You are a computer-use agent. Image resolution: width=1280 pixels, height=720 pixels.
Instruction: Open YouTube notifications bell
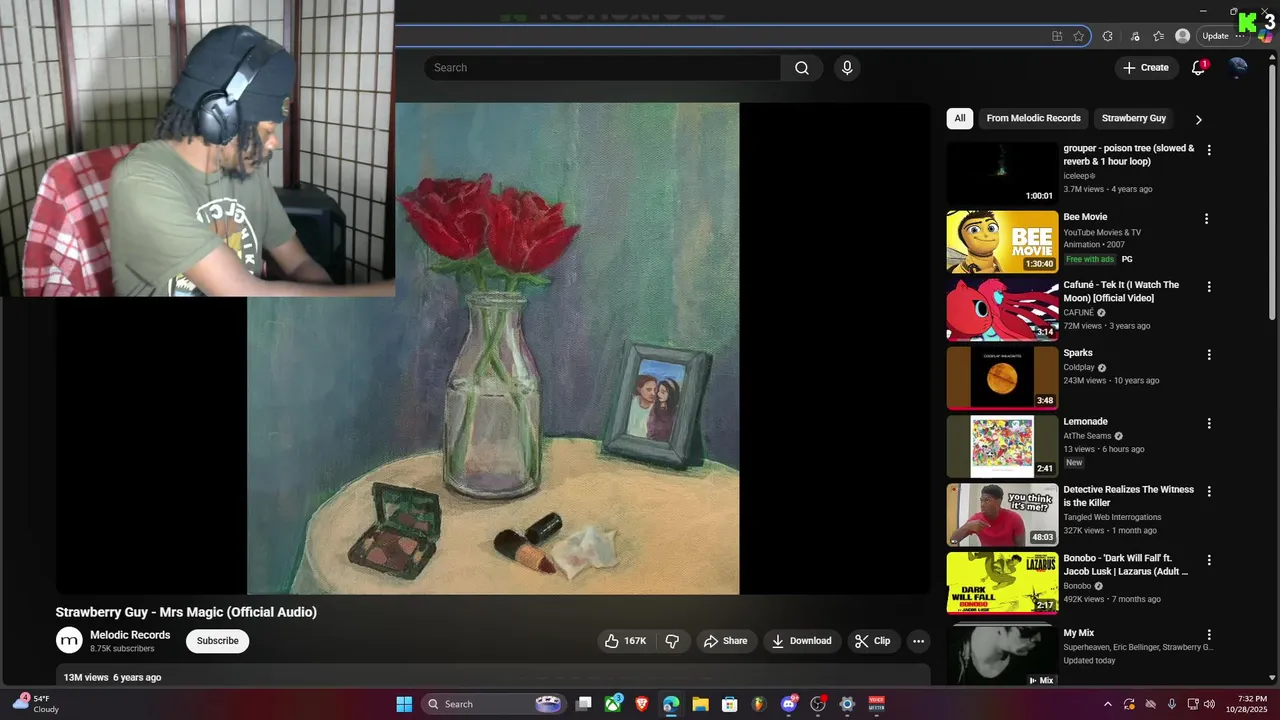[x=1198, y=68]
